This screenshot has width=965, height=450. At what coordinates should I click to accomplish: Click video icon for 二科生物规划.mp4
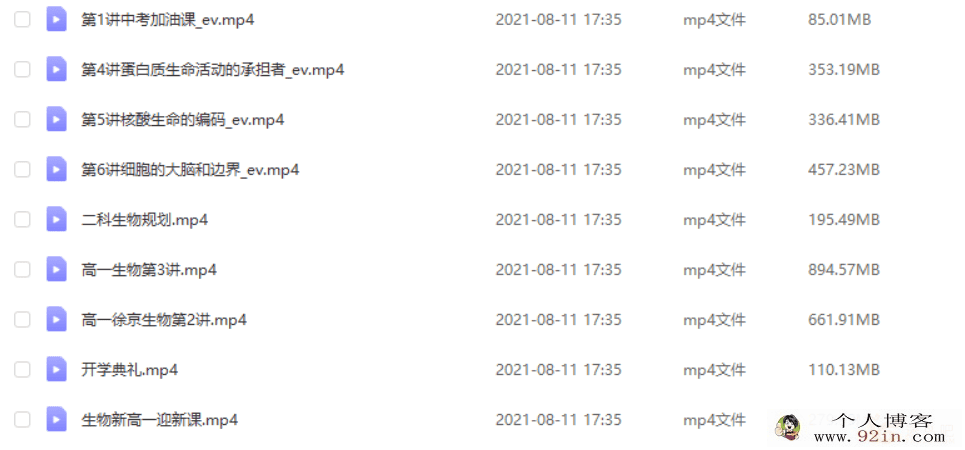click(x=57, y=220)
